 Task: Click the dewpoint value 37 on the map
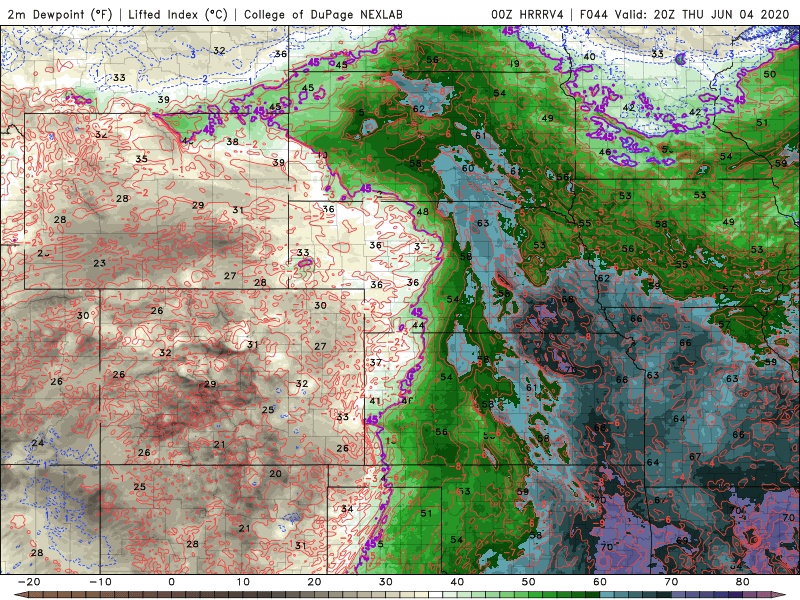coord(376,362)
